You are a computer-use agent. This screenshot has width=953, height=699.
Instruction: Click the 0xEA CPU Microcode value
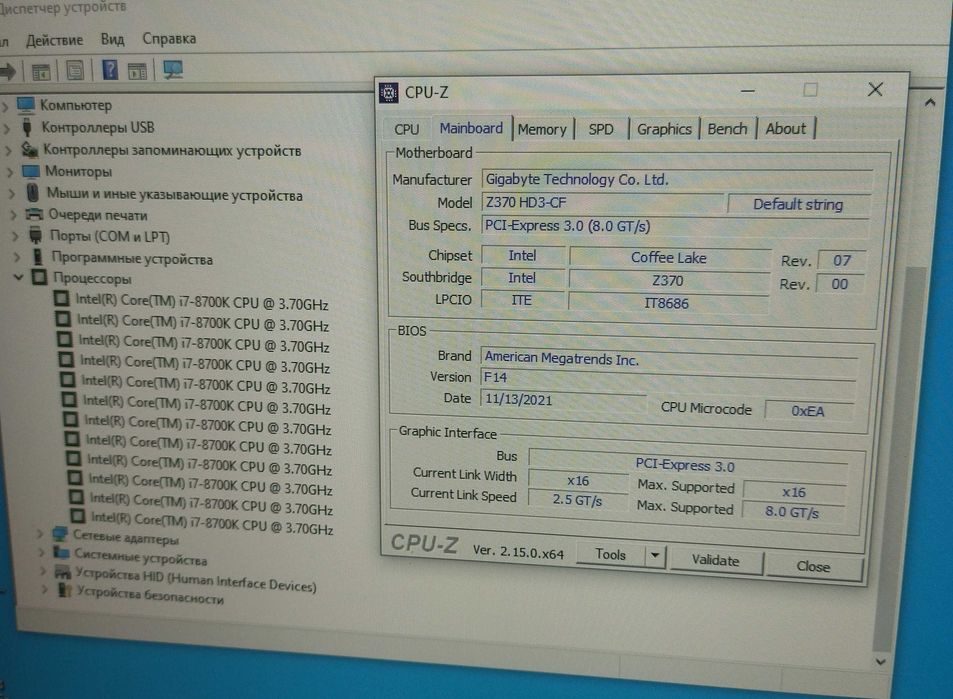tap(808, 411)
